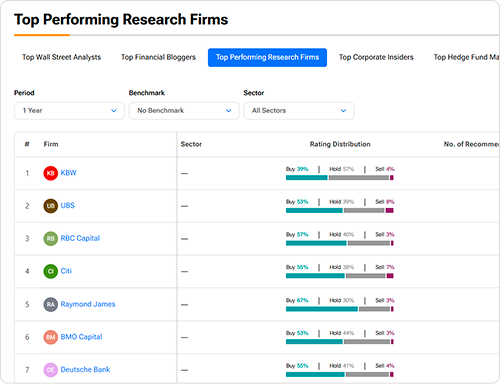The image size is (500, 384).
Task: Open the Period dropdown set to 1 Year
Action: (x=69, y=111)
